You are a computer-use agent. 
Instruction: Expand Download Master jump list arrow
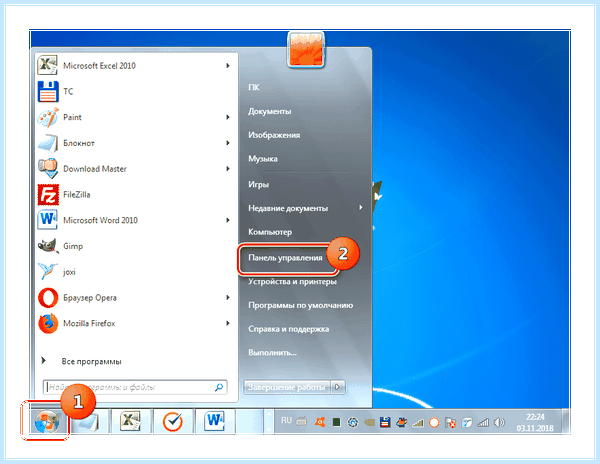tap(228, 169)
